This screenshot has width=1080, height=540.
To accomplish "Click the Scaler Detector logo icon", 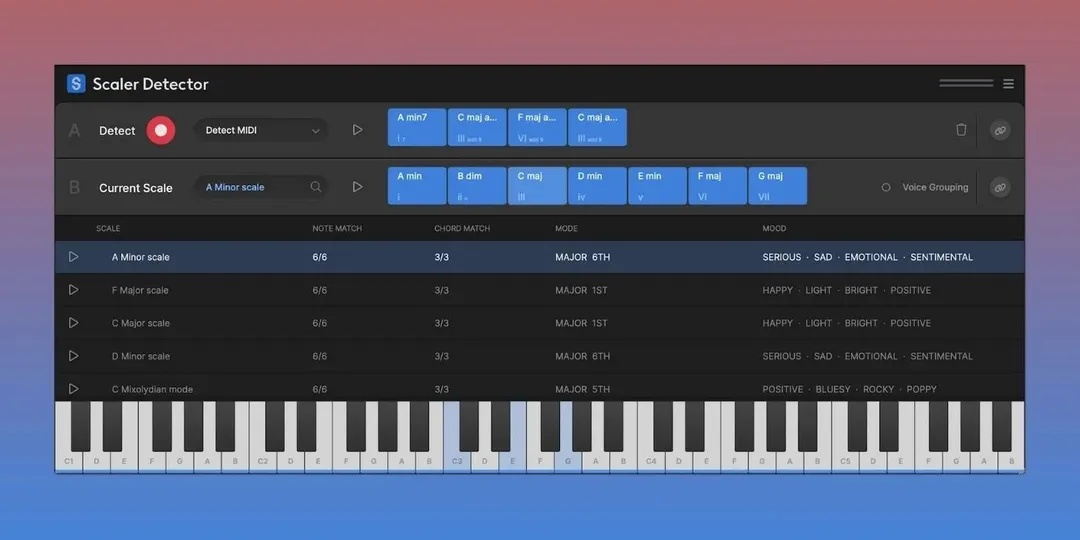I will (x=76, y=84).
